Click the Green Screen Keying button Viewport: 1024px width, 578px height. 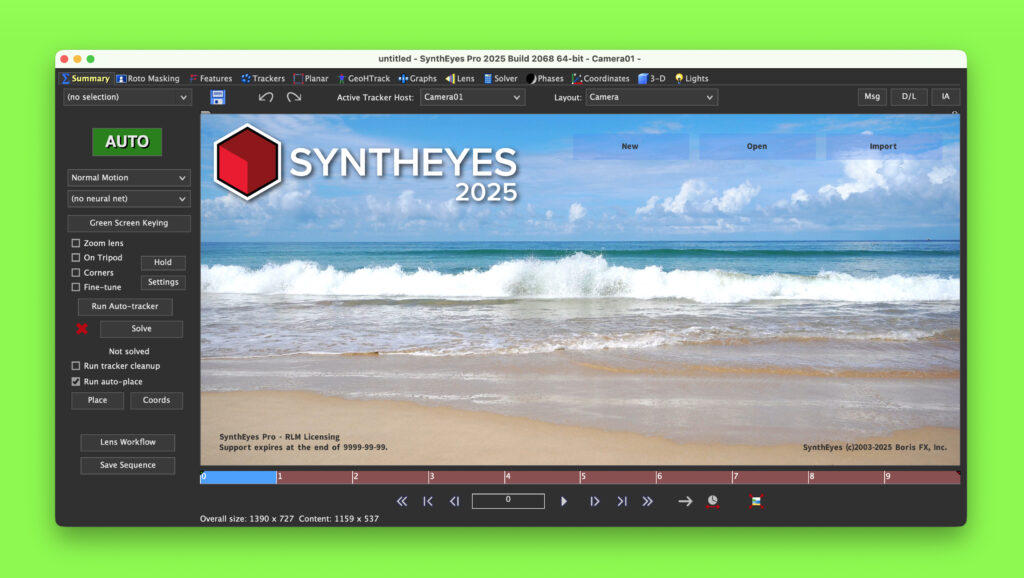(x=128, y=223)
